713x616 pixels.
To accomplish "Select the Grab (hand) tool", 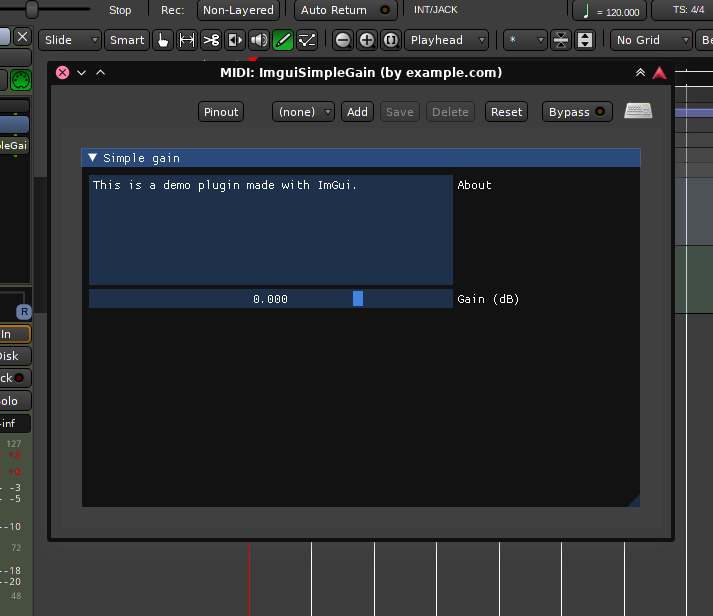I will pyautogui.click(x=162, y=40).
